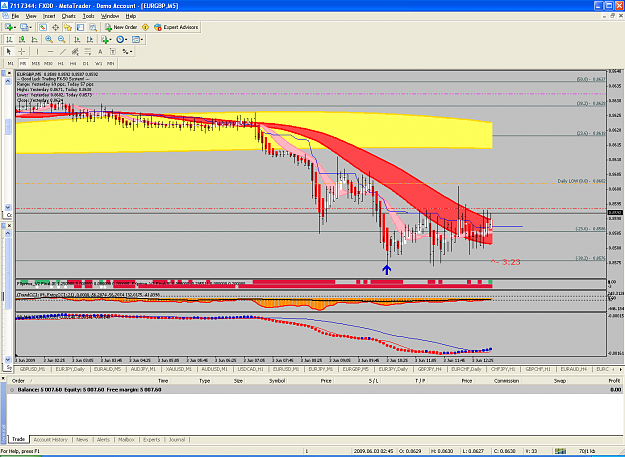Open the Window menu
Image resolution: width=625 pixels, height=457 pixels.
click(x=110, y=16)
